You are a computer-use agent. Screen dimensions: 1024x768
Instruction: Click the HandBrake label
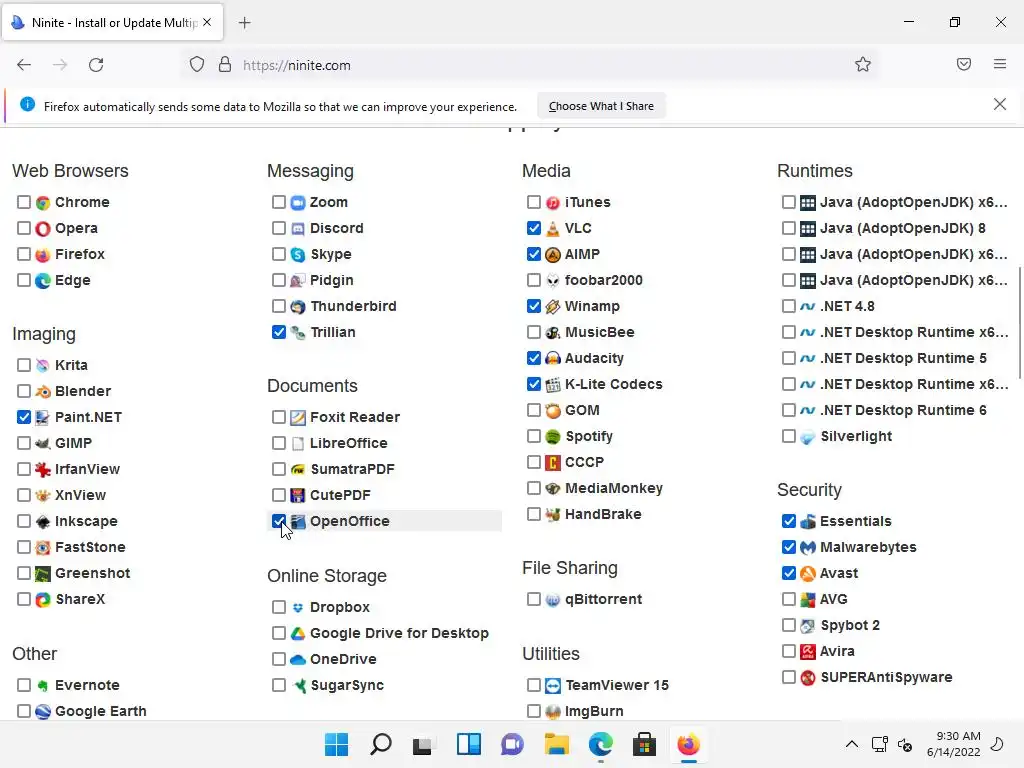603,515
